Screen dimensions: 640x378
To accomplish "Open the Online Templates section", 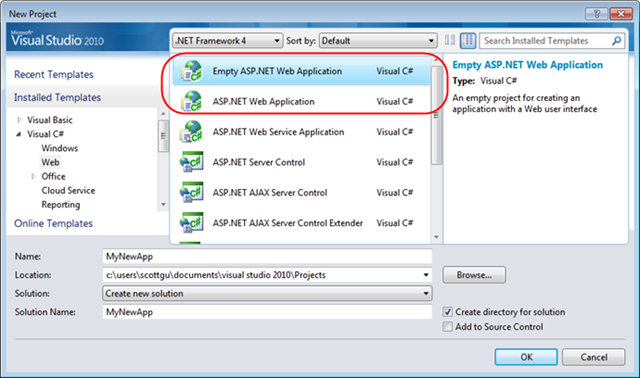I will pyautogui.click(x=53, y=223).
